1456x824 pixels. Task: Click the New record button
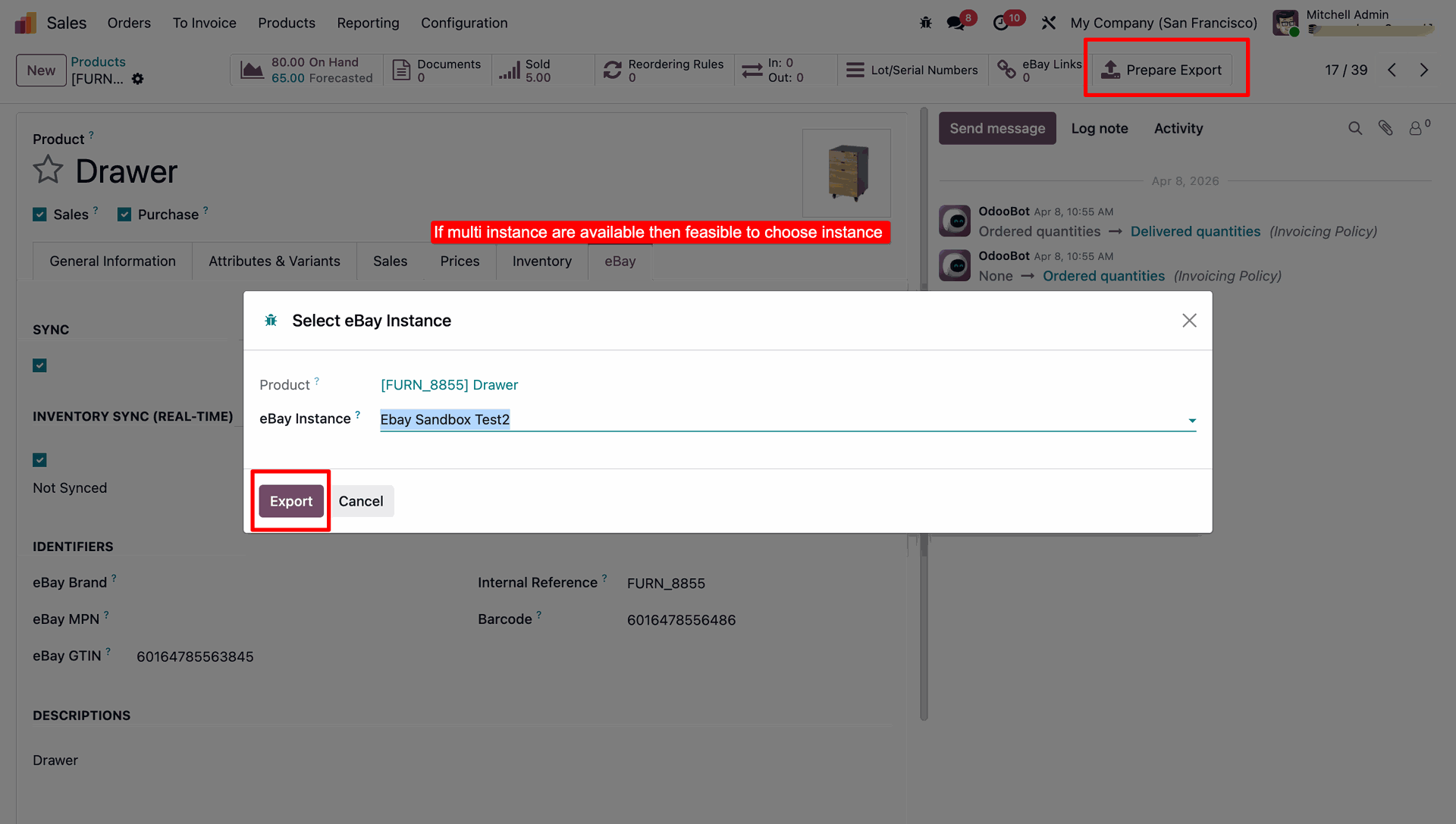[x=41, y=70]
